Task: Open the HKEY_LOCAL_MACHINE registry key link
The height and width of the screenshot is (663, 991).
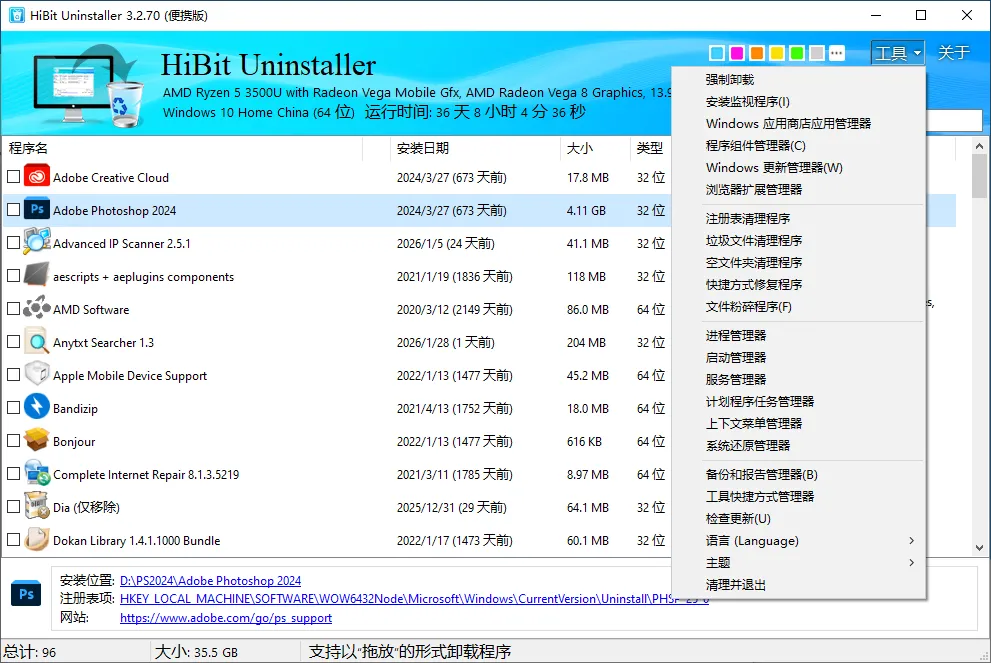Action: pyautogui.click(x=414, y=599)
